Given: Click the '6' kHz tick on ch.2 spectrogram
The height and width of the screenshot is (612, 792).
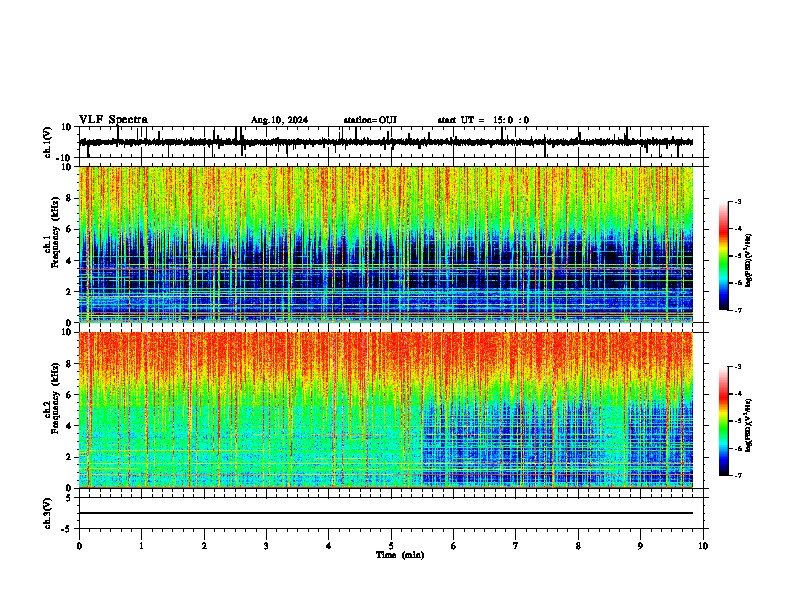Looking at the screenshot, I should 69,395.
